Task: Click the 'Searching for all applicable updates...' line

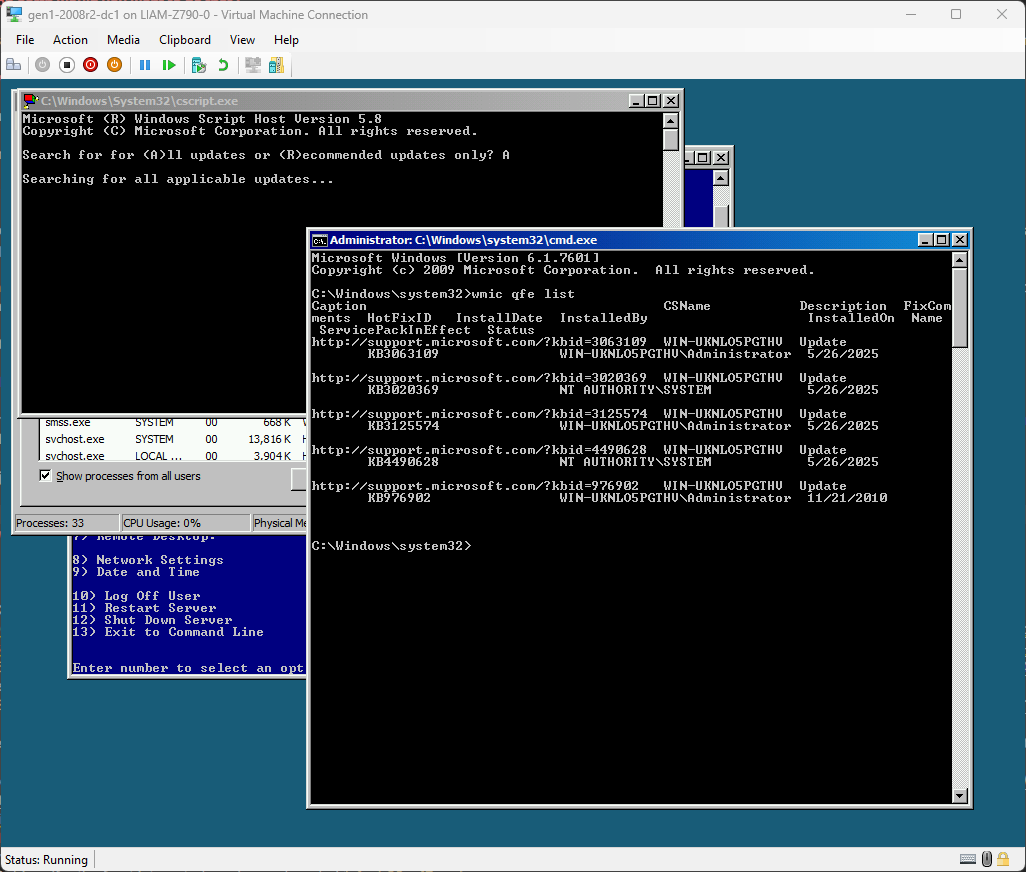Action: point(178,179)
